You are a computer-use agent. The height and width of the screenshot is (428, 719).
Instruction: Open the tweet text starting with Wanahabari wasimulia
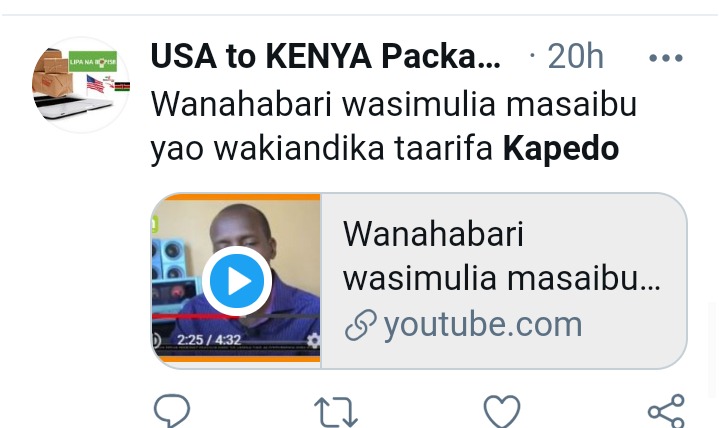(x=393, y=126)
